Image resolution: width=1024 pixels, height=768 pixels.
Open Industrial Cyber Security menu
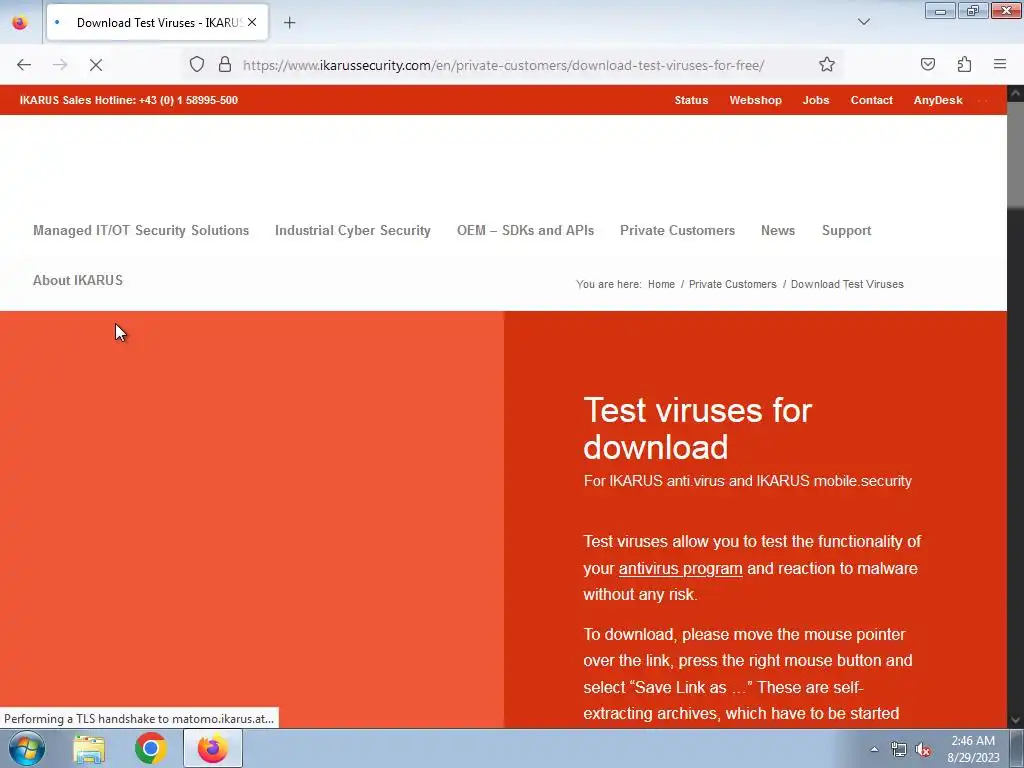pos(353,231)
